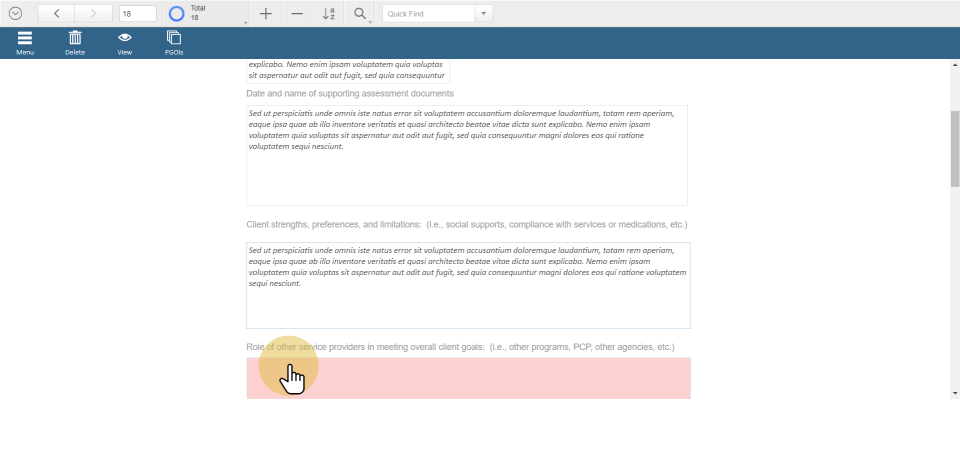
Task: Click the magnifying glass search icon
Action: (359, 14)
